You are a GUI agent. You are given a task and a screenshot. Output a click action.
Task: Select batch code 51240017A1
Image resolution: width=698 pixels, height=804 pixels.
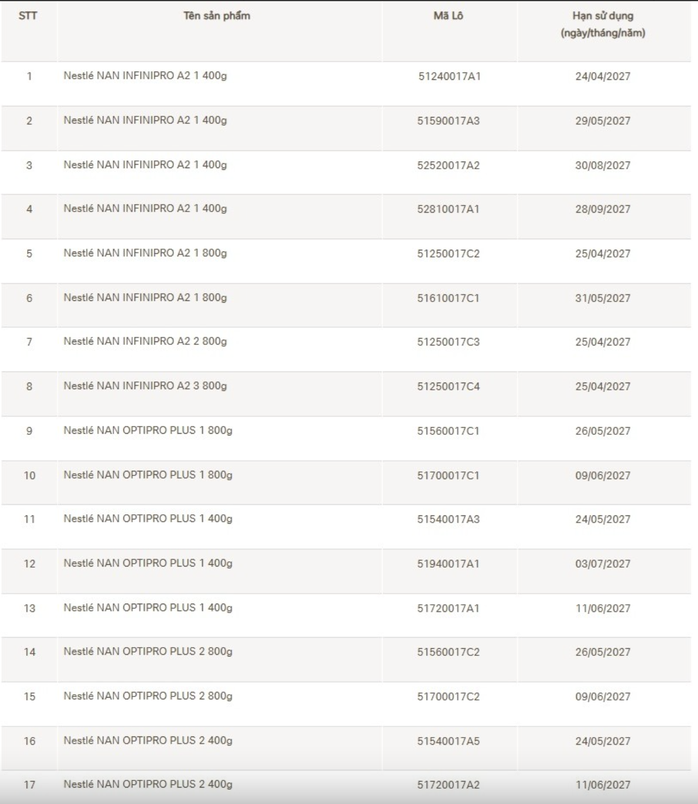coord(448,76)
